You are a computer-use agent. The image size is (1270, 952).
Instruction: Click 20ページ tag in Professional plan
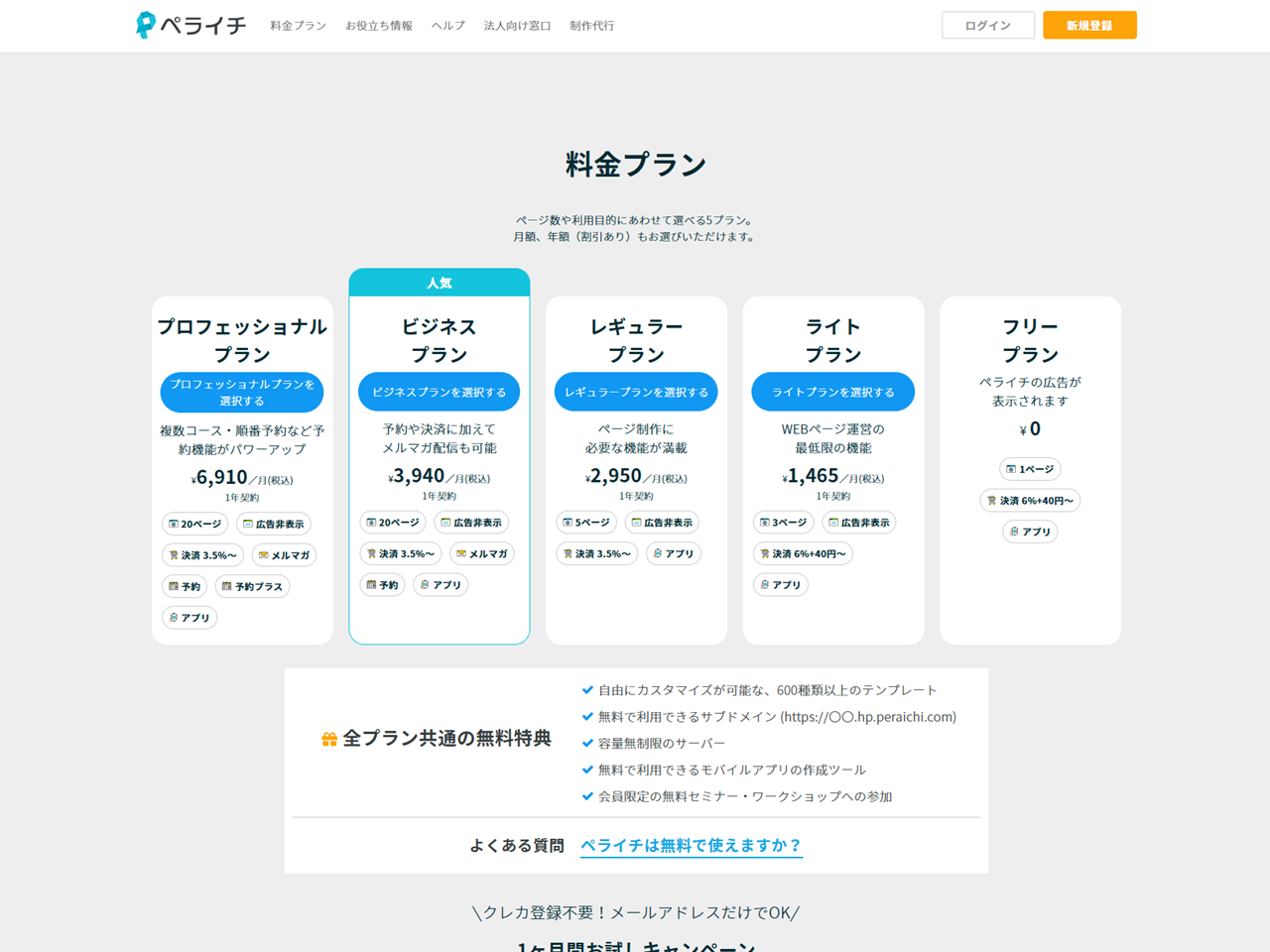coord(195,524)
